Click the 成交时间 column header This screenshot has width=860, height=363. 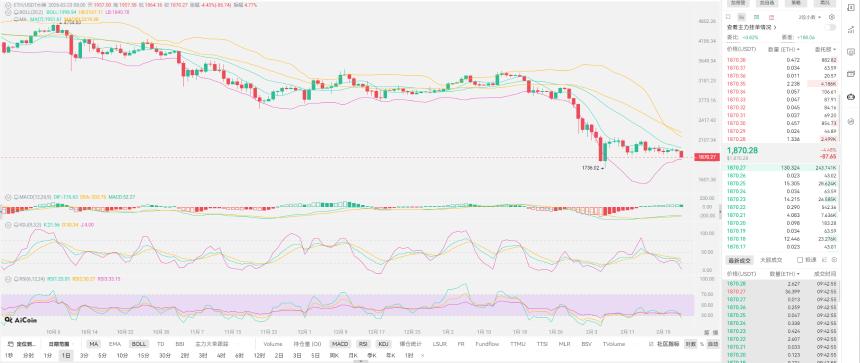[x=824, y=273]
